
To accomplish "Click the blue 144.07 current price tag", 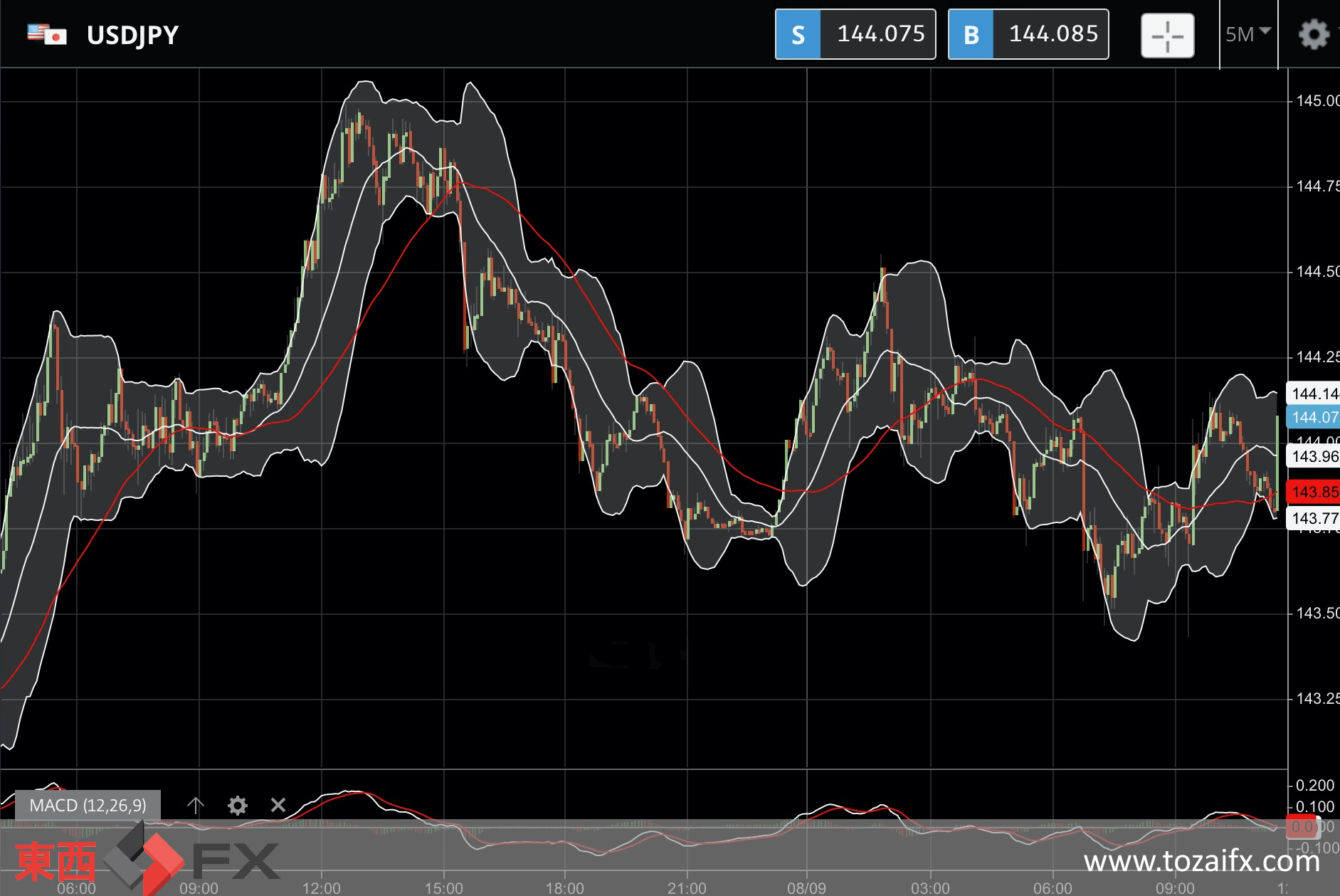I will click(1314, 417).
